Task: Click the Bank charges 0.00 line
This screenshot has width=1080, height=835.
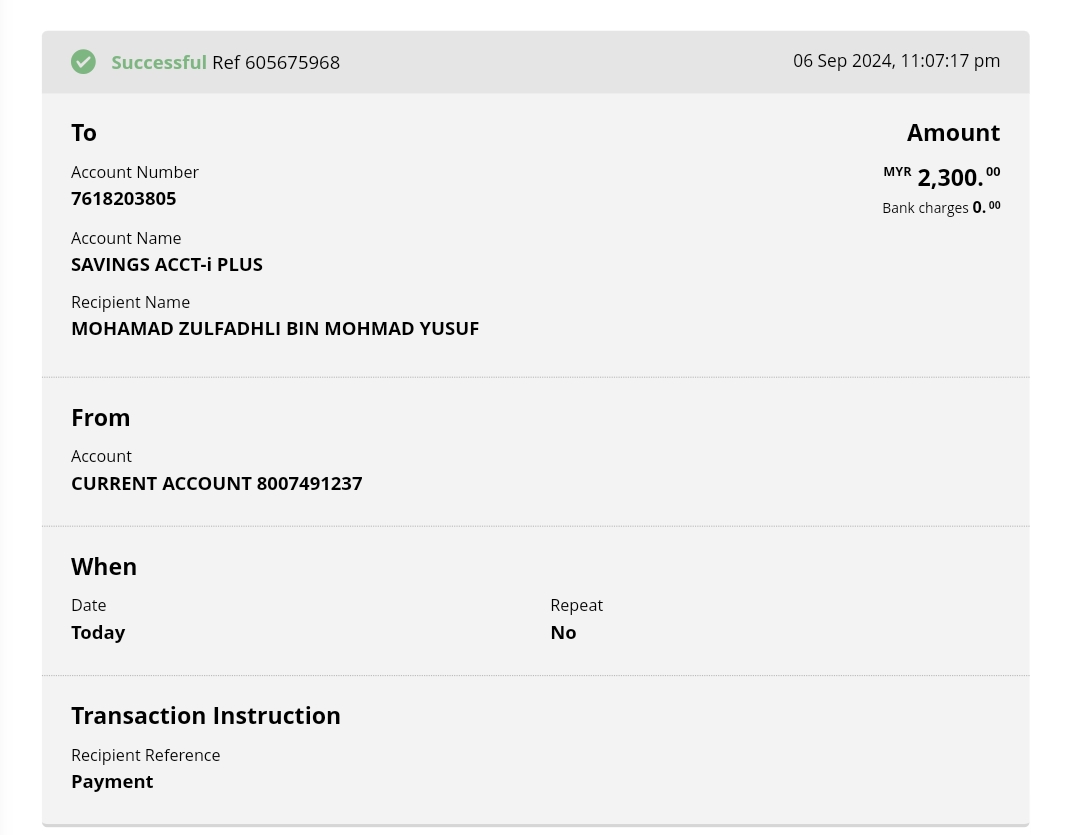Action: click(940, 208)
